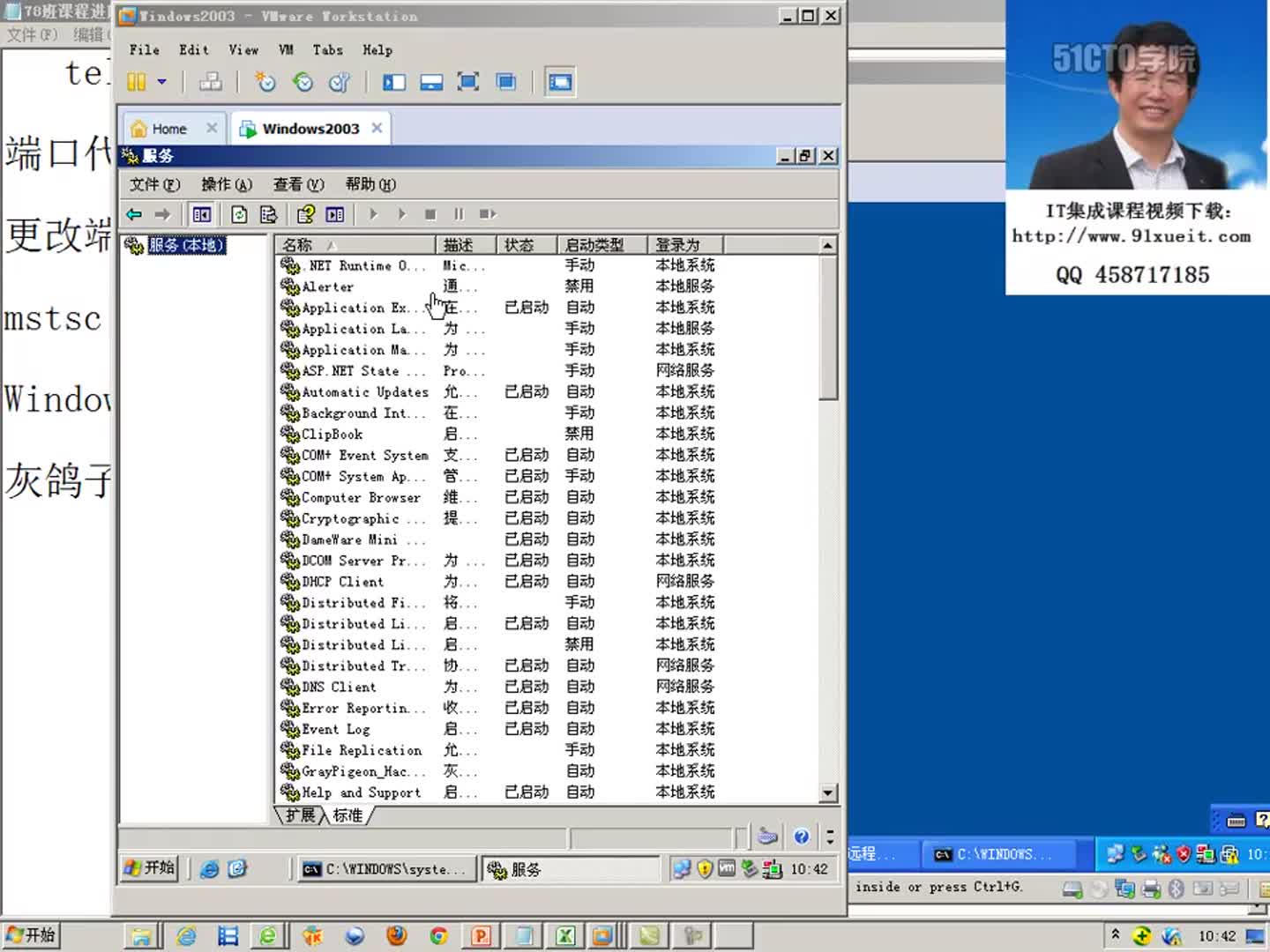Click the forward arrow in Services toolbar
This screenshot has width=1270, height=952.
coord(162,214)
